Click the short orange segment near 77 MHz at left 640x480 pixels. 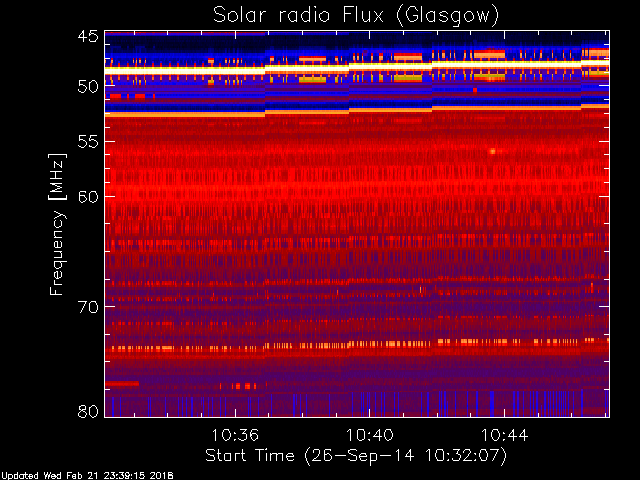(123, 383)
